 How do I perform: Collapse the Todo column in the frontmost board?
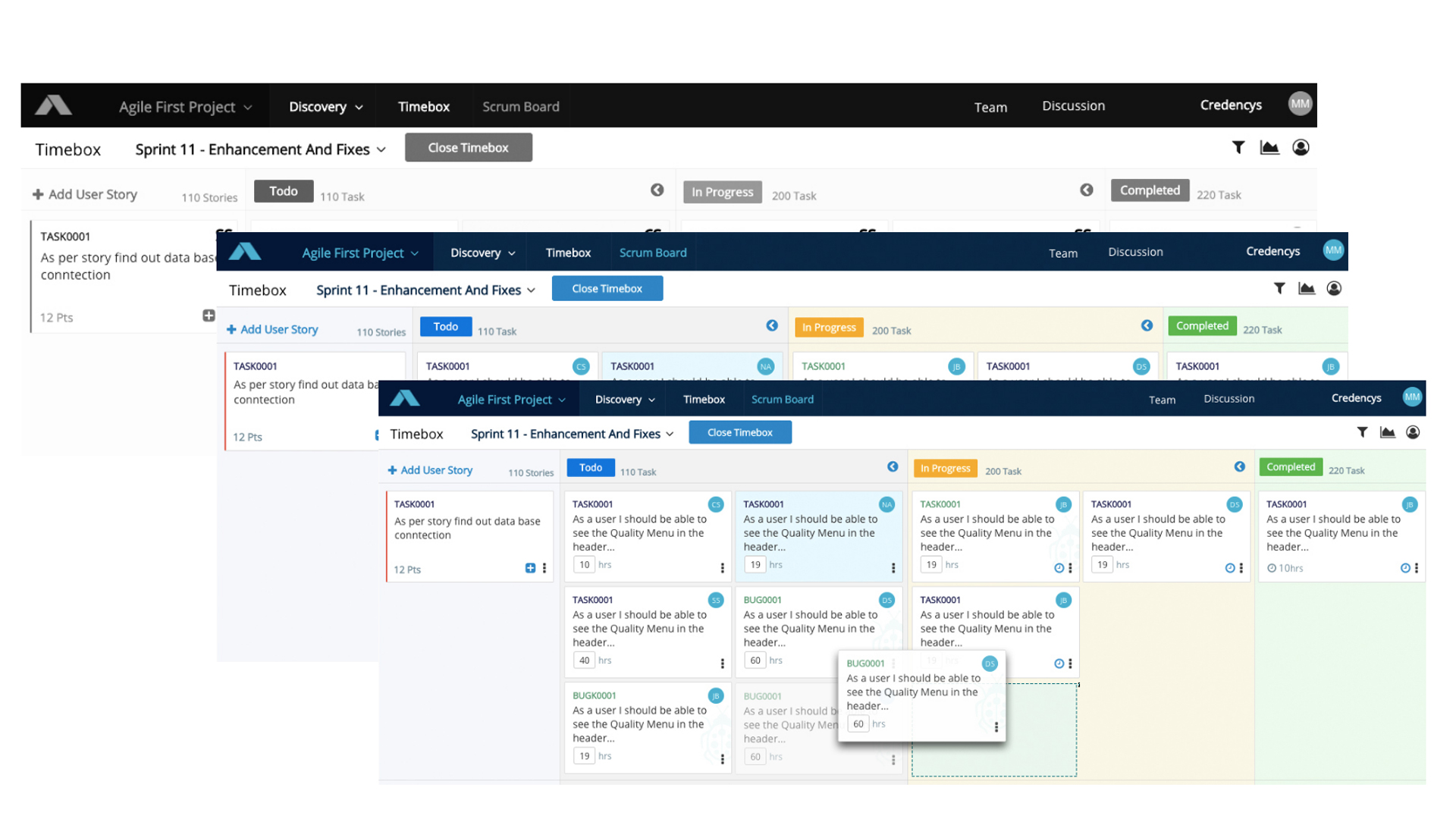coord(893,467)
